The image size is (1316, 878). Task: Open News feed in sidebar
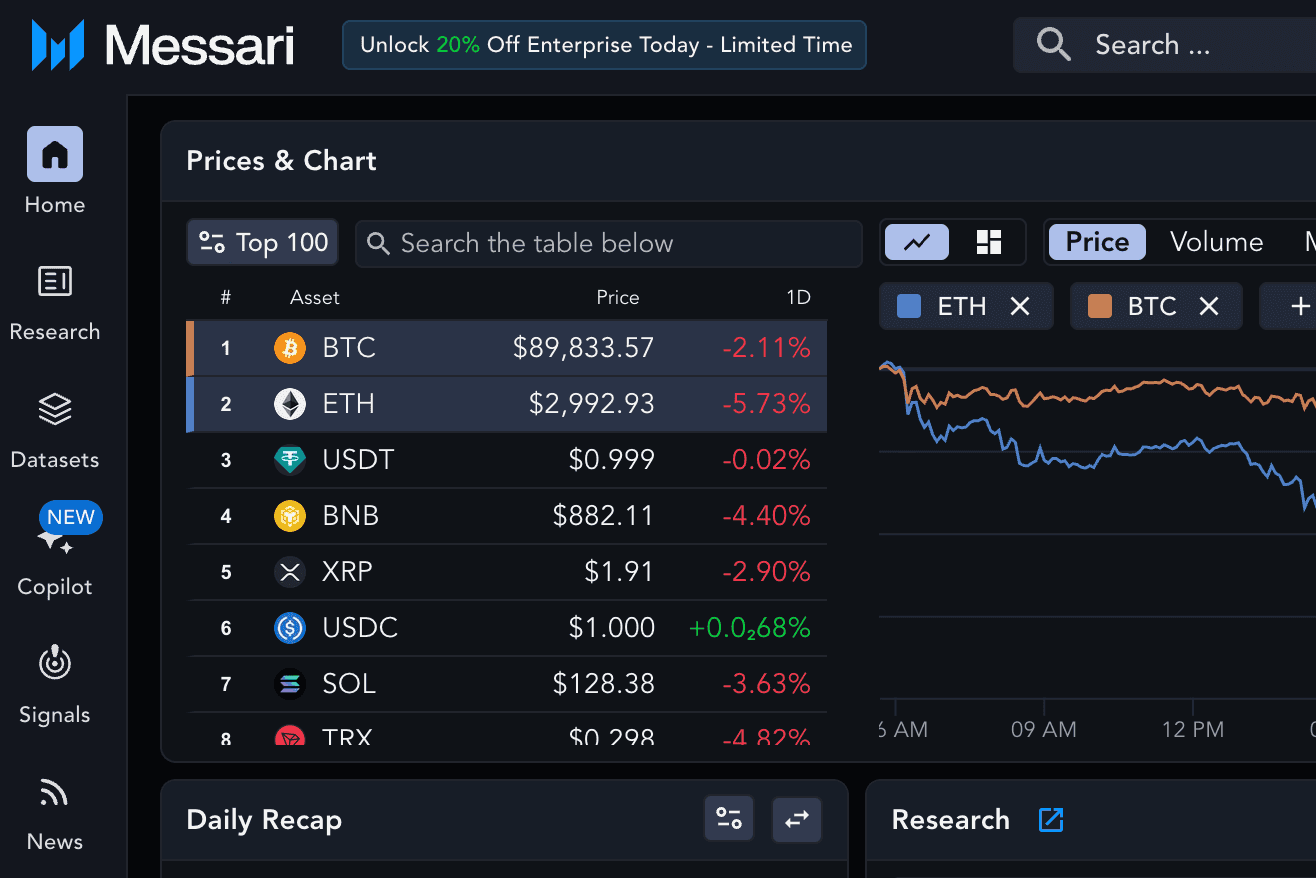point(55,814)
